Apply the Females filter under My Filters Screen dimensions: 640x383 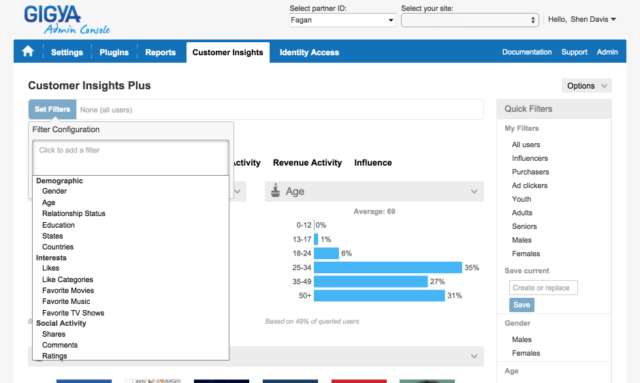coord(526,254)
